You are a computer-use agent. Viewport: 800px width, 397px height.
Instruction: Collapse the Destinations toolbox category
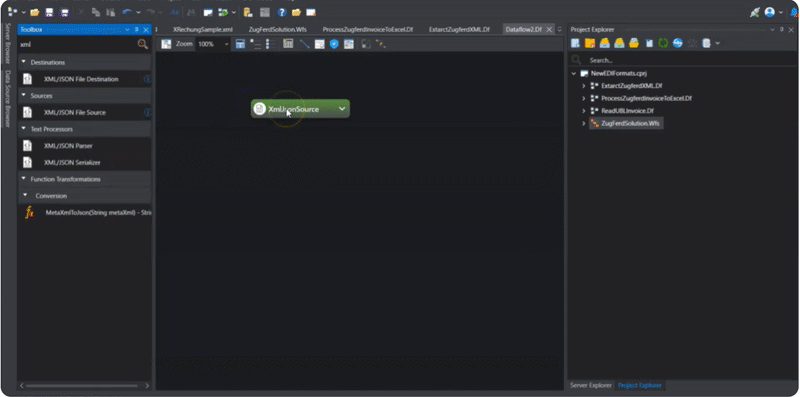[x=23, y=62]
